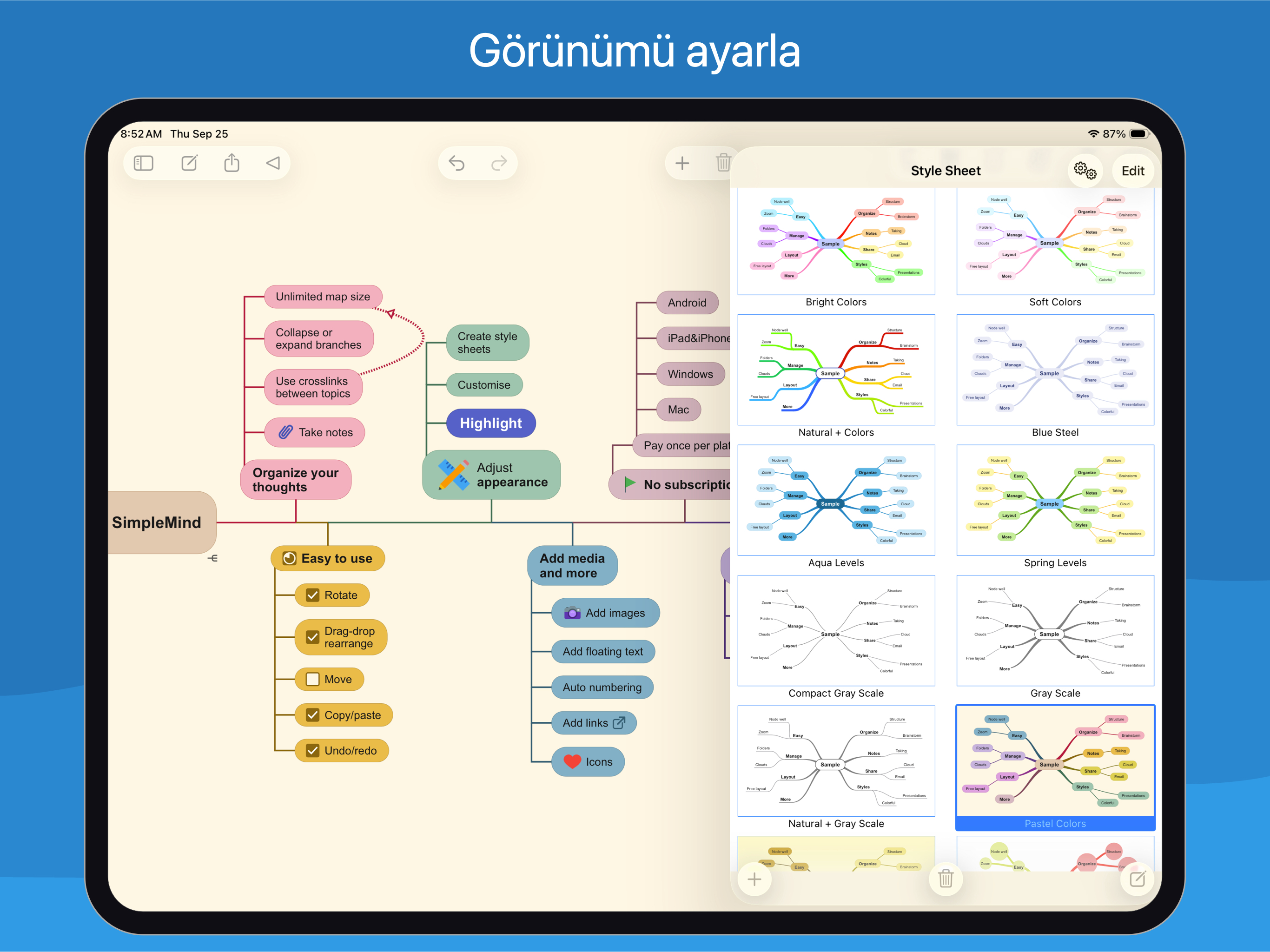Pick the Pastel Colors color scheme
Viewport: 1270px width, 952px height.
[x=1055, y=763]
